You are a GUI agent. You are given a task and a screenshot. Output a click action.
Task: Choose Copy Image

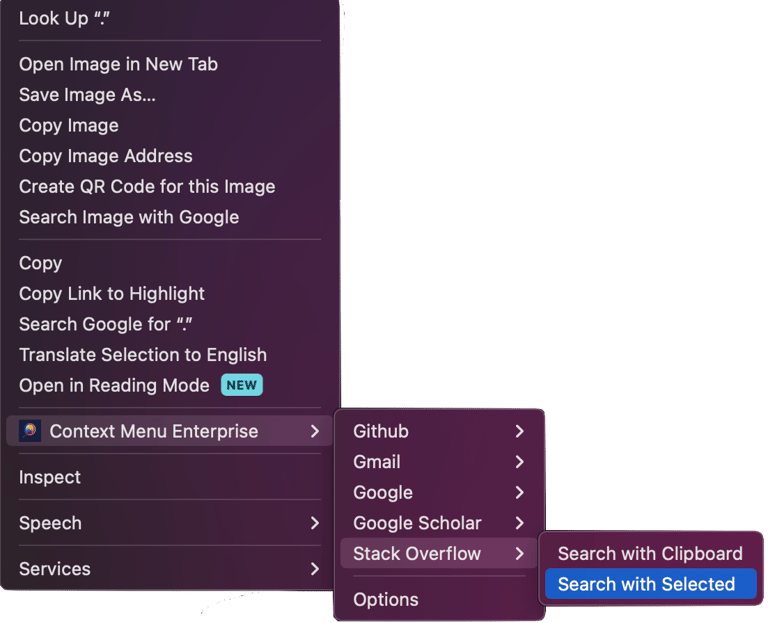[169, 125]
